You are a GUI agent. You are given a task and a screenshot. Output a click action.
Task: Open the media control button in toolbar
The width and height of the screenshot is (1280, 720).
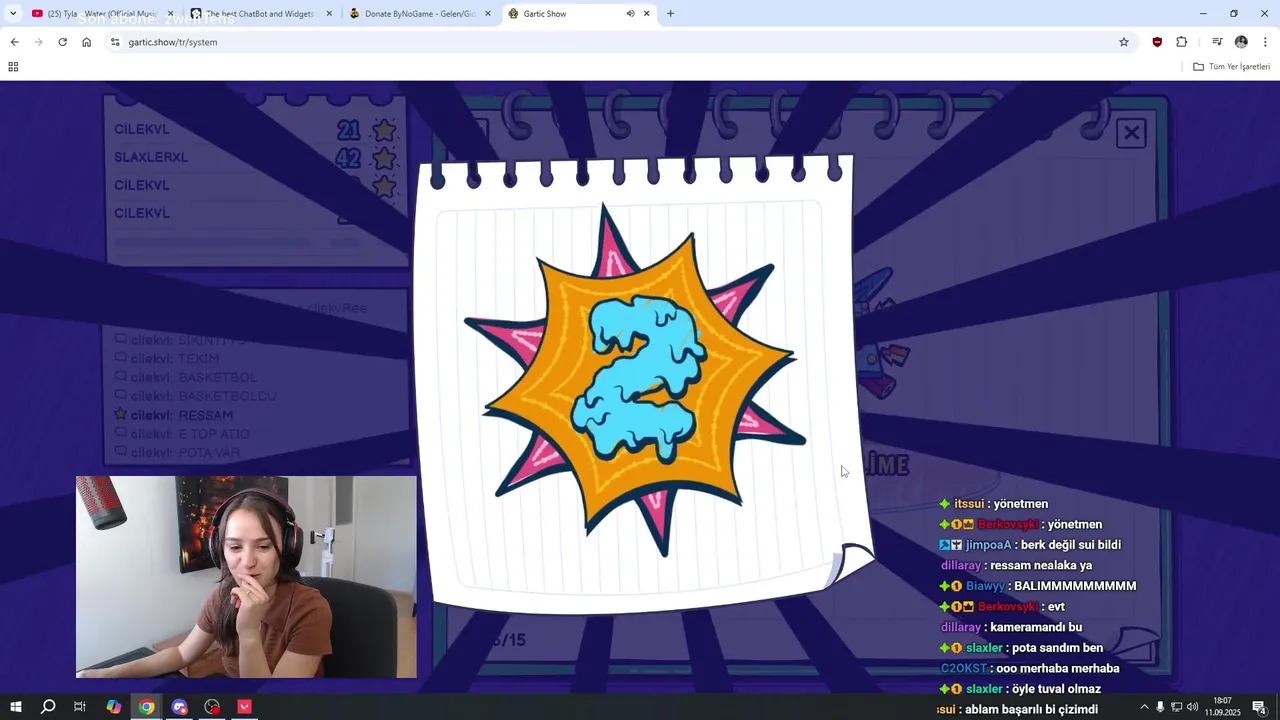click(1217, 42)
